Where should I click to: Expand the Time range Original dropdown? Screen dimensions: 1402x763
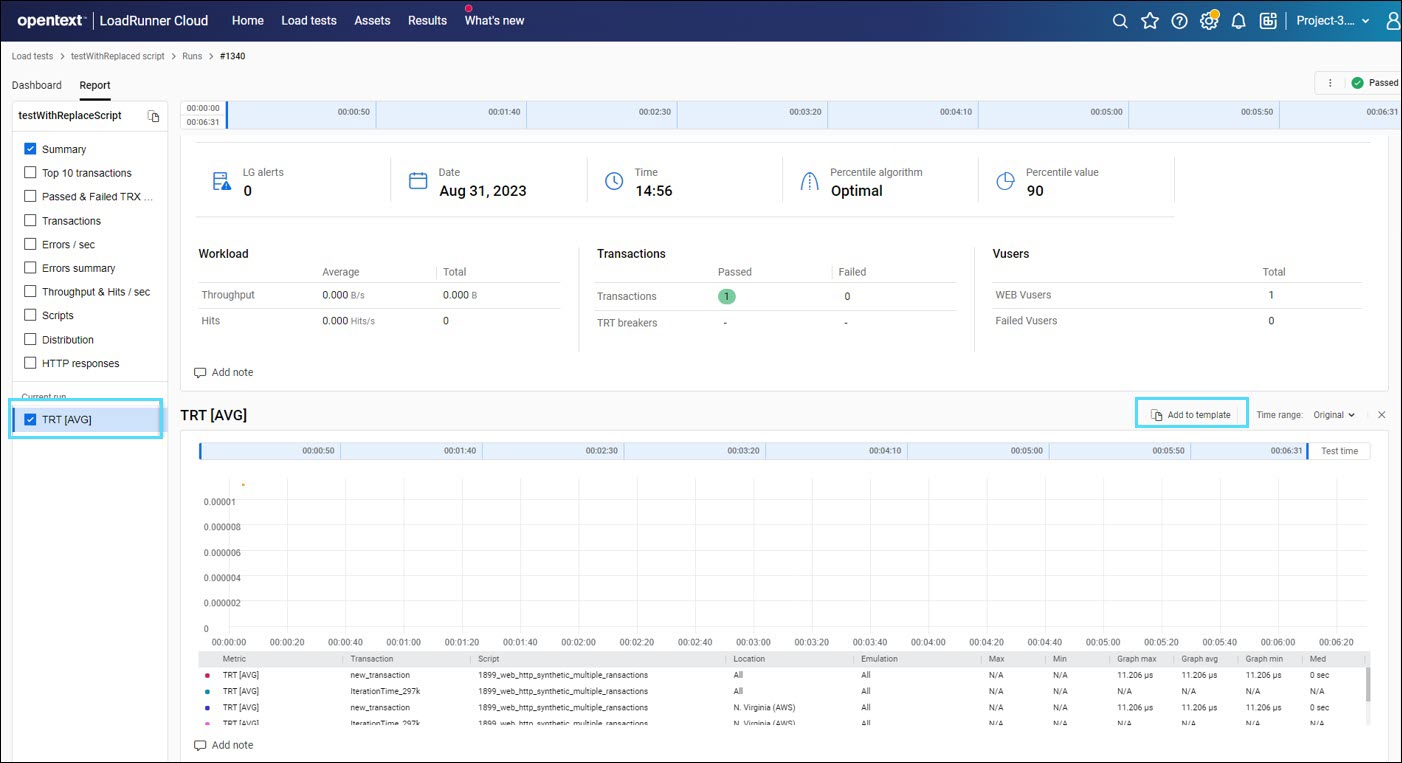[x=1334, y=415]
